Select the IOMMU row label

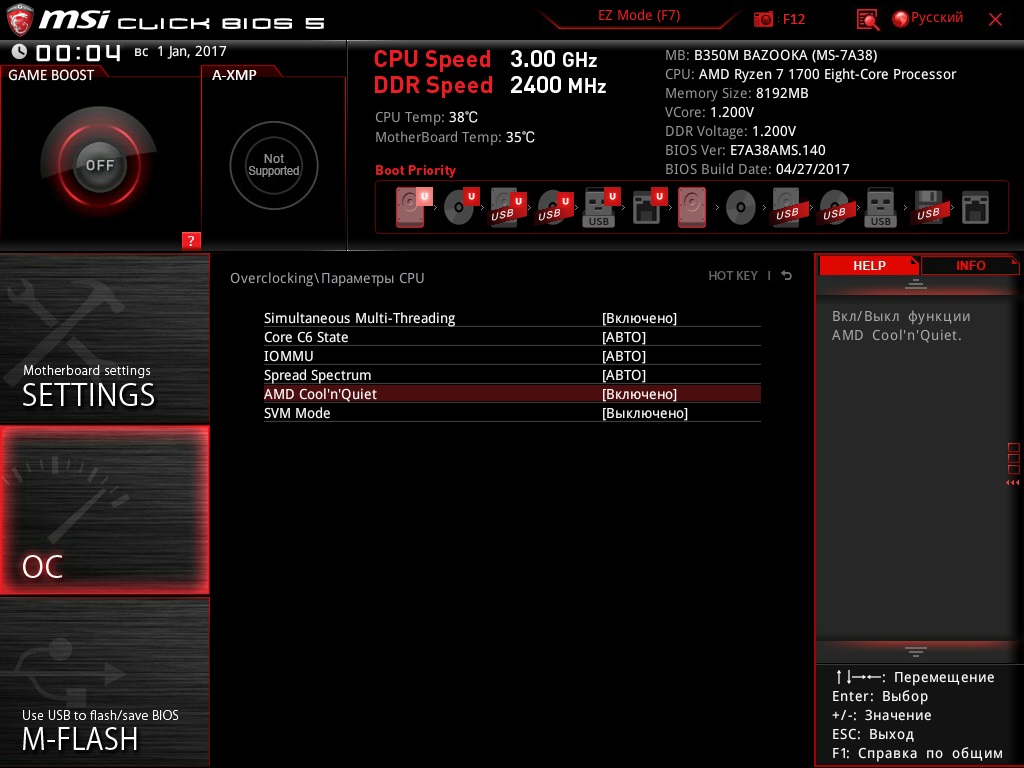288,356
